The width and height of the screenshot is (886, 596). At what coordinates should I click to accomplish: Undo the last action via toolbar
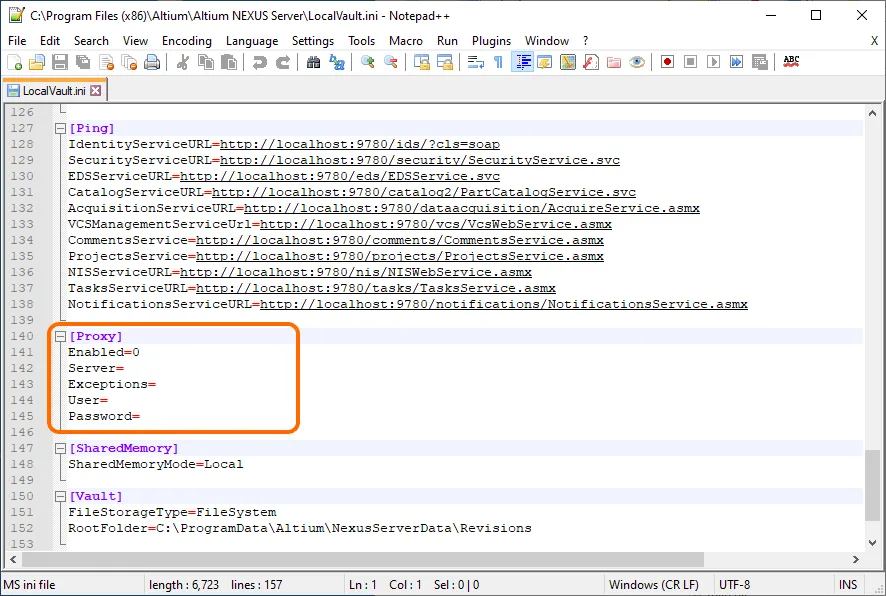point(259,62)
